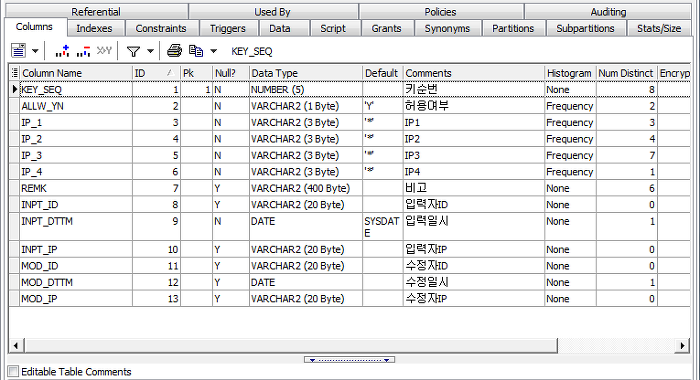Open the column display options dropdown arrow
The width and height of the screenshot is (700, 380).
tap(35, 51)
